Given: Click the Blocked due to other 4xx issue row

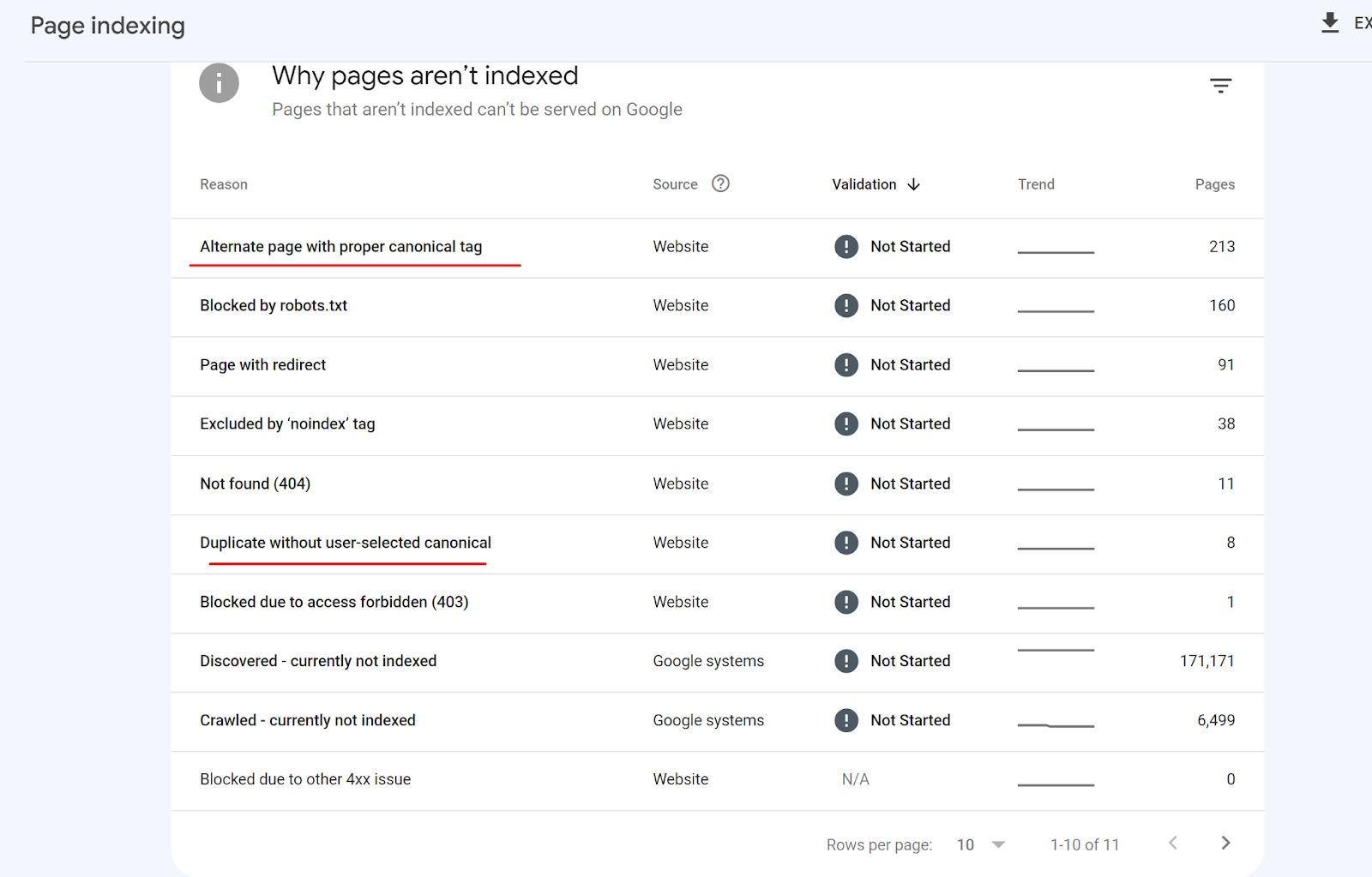Looking at the screenshot, I should point(305,779).
